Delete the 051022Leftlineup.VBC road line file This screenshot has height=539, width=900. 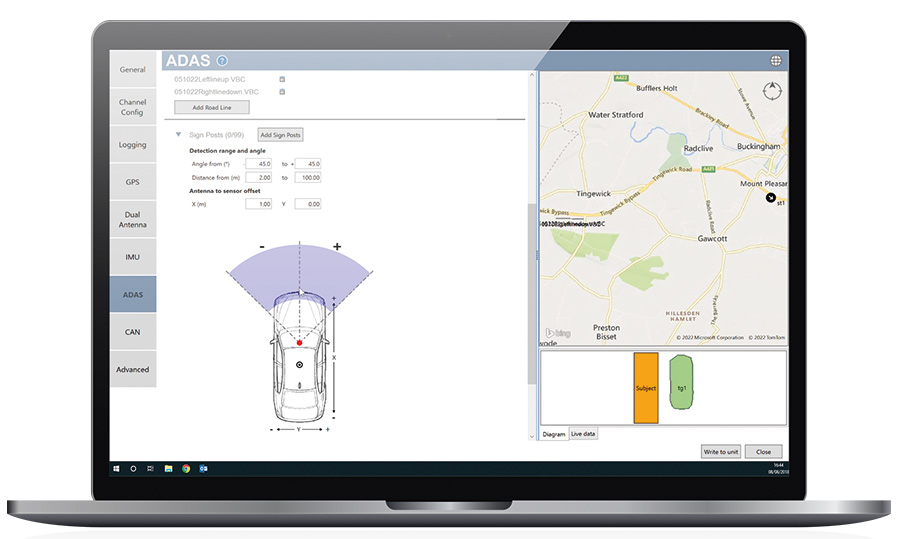(282, 79)
